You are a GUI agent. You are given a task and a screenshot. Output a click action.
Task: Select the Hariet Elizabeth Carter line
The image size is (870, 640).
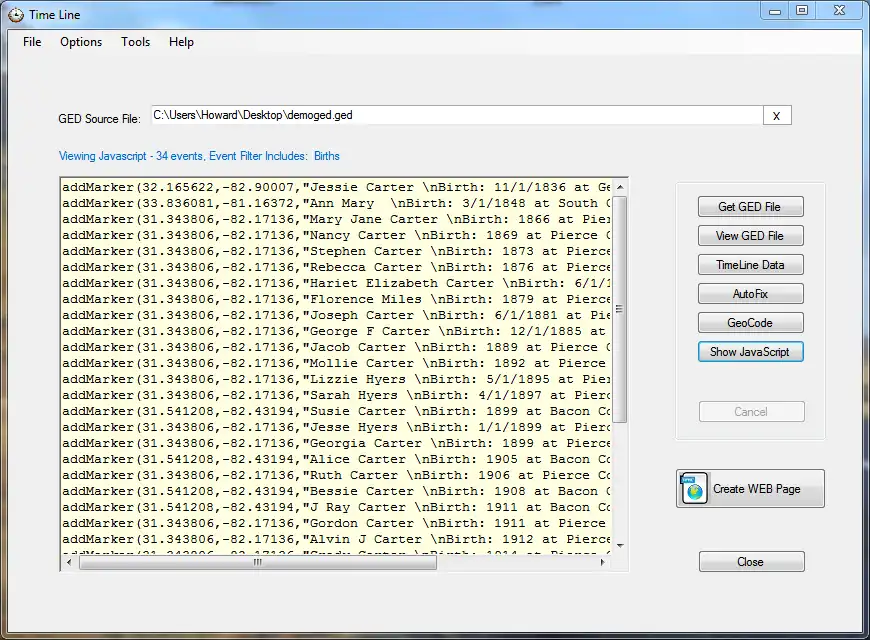336,283
